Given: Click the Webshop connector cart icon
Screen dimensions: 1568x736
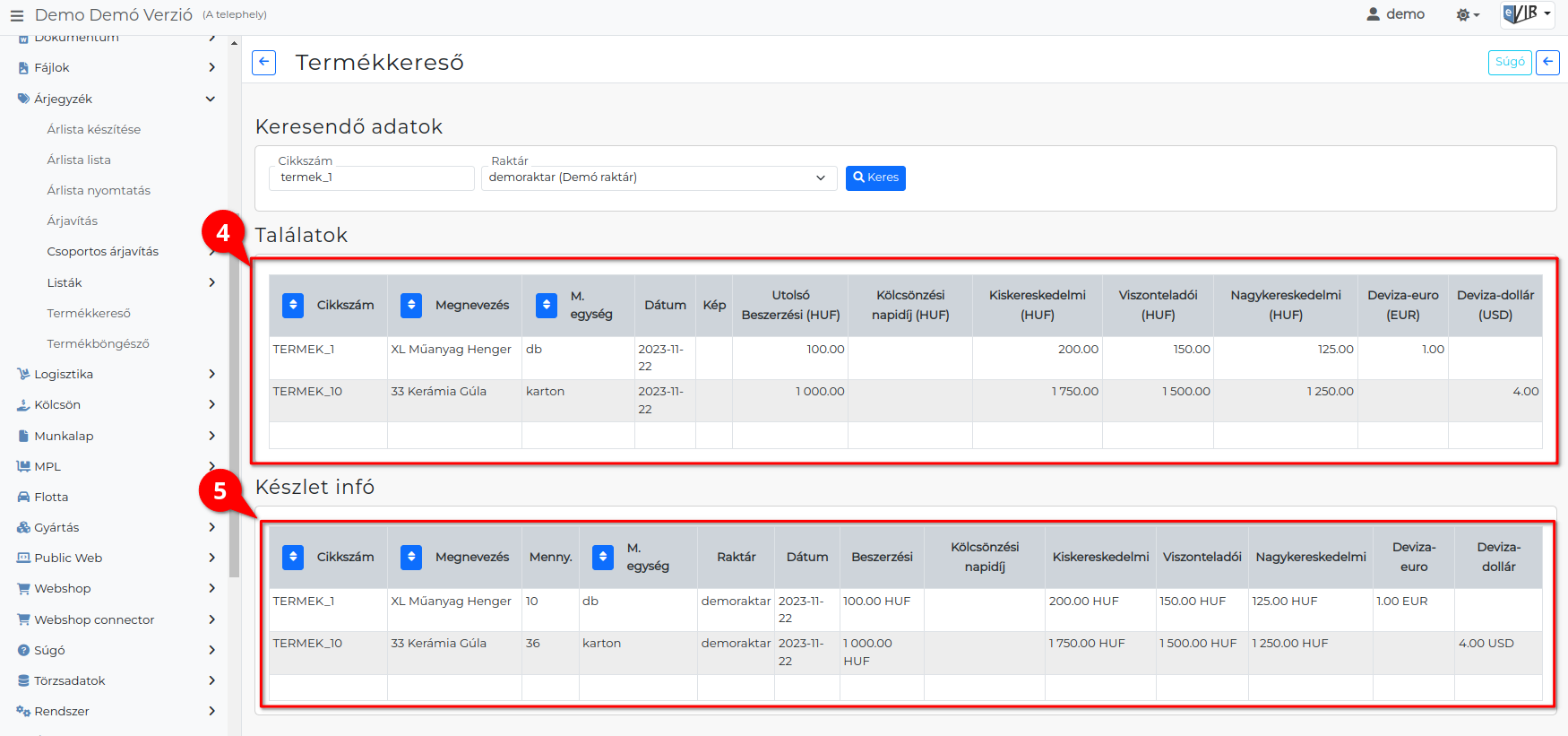Looking at the screenshot, I should point(23,619).
